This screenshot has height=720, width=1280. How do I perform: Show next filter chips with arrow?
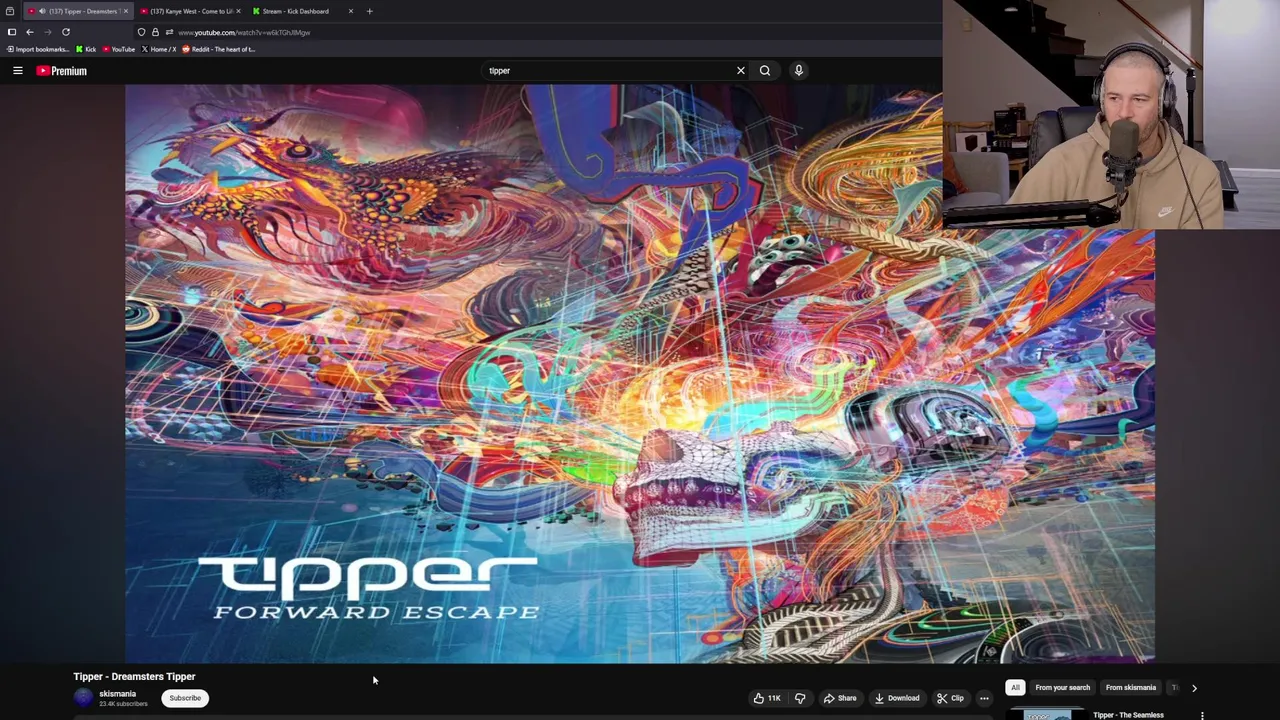tap(1194, 688)
